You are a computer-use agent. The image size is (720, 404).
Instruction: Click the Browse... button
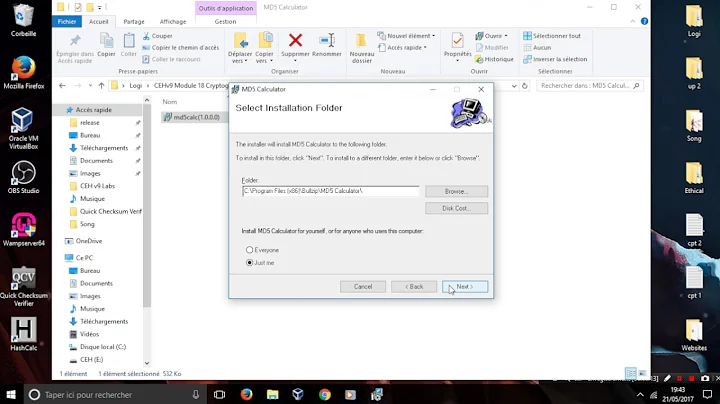pyautogui.click(x=456, y=191)
